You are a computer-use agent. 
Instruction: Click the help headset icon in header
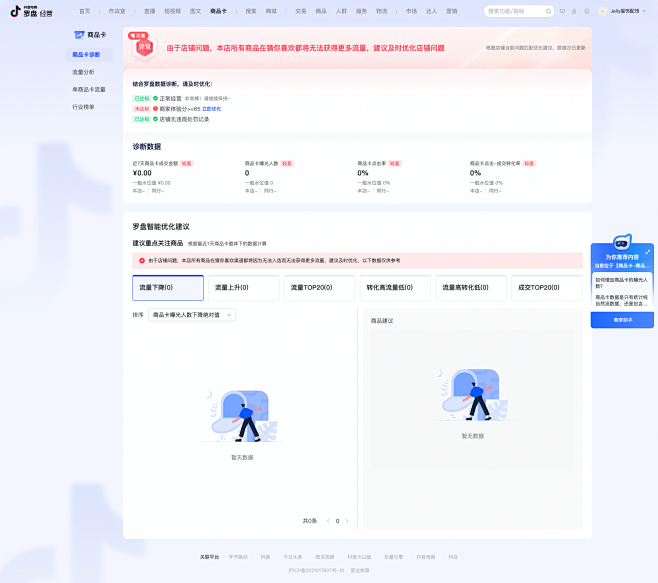[586, 11]
